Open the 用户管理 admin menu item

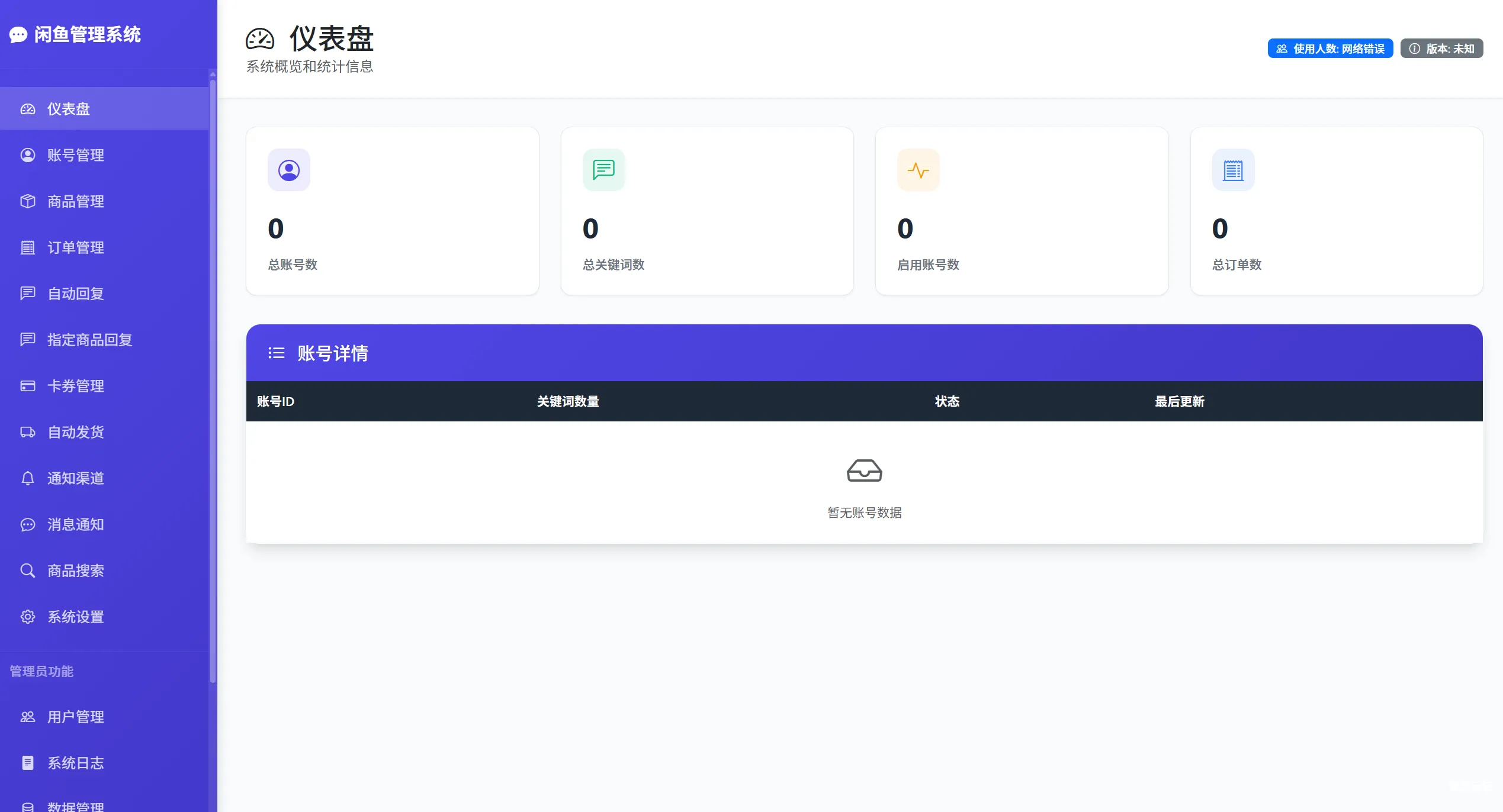tap(75, 717)
